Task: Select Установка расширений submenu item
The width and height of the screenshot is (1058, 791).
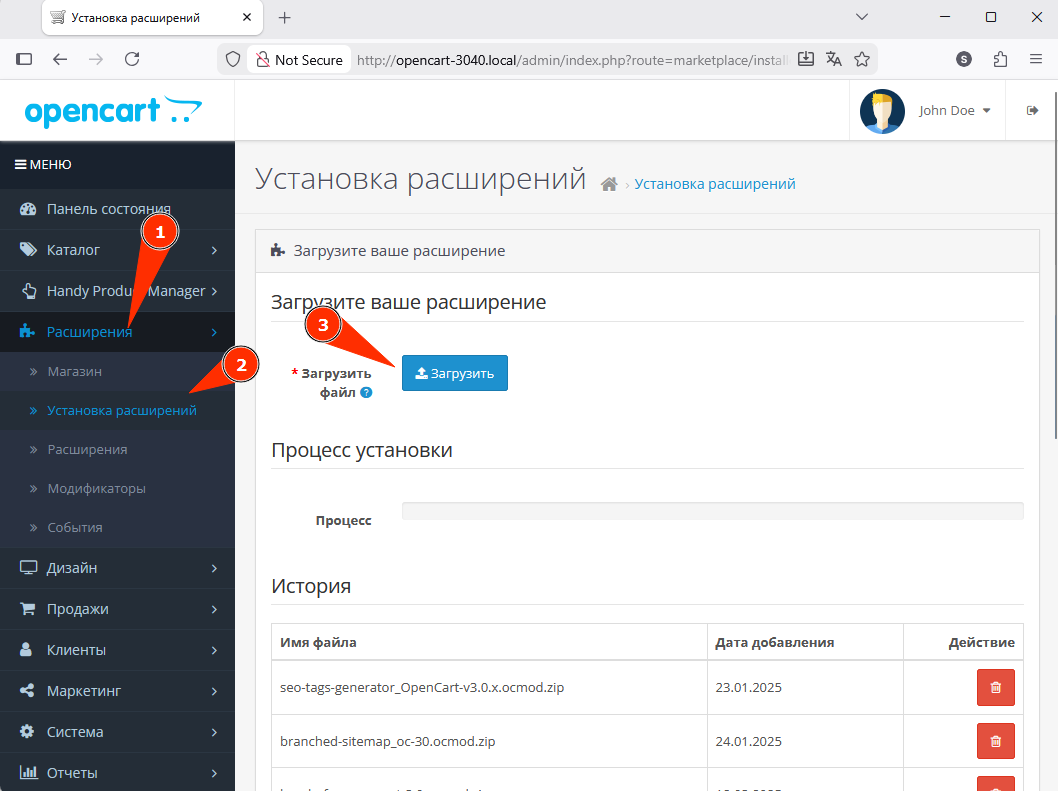Action: 117,410
